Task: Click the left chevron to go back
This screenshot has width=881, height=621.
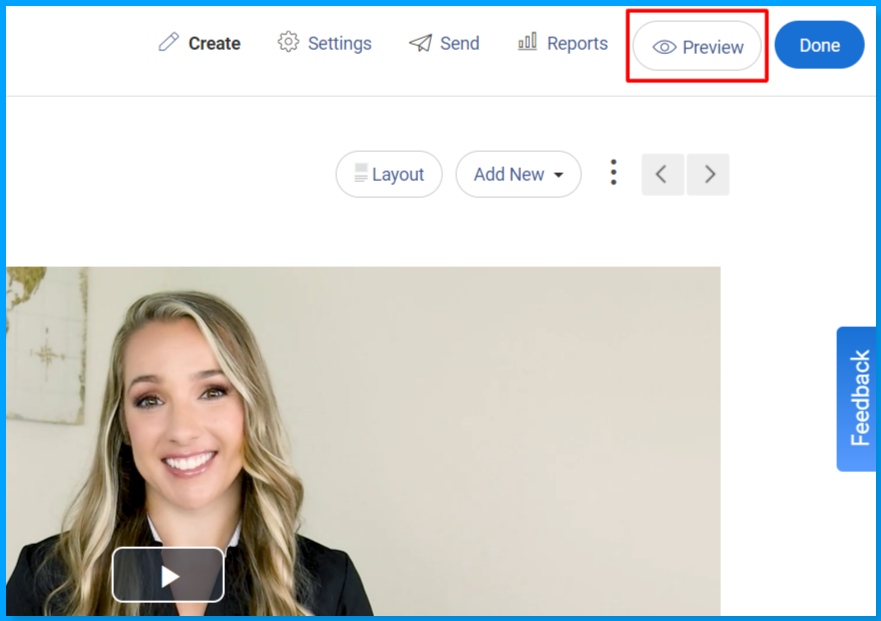Action: (662, 174)
